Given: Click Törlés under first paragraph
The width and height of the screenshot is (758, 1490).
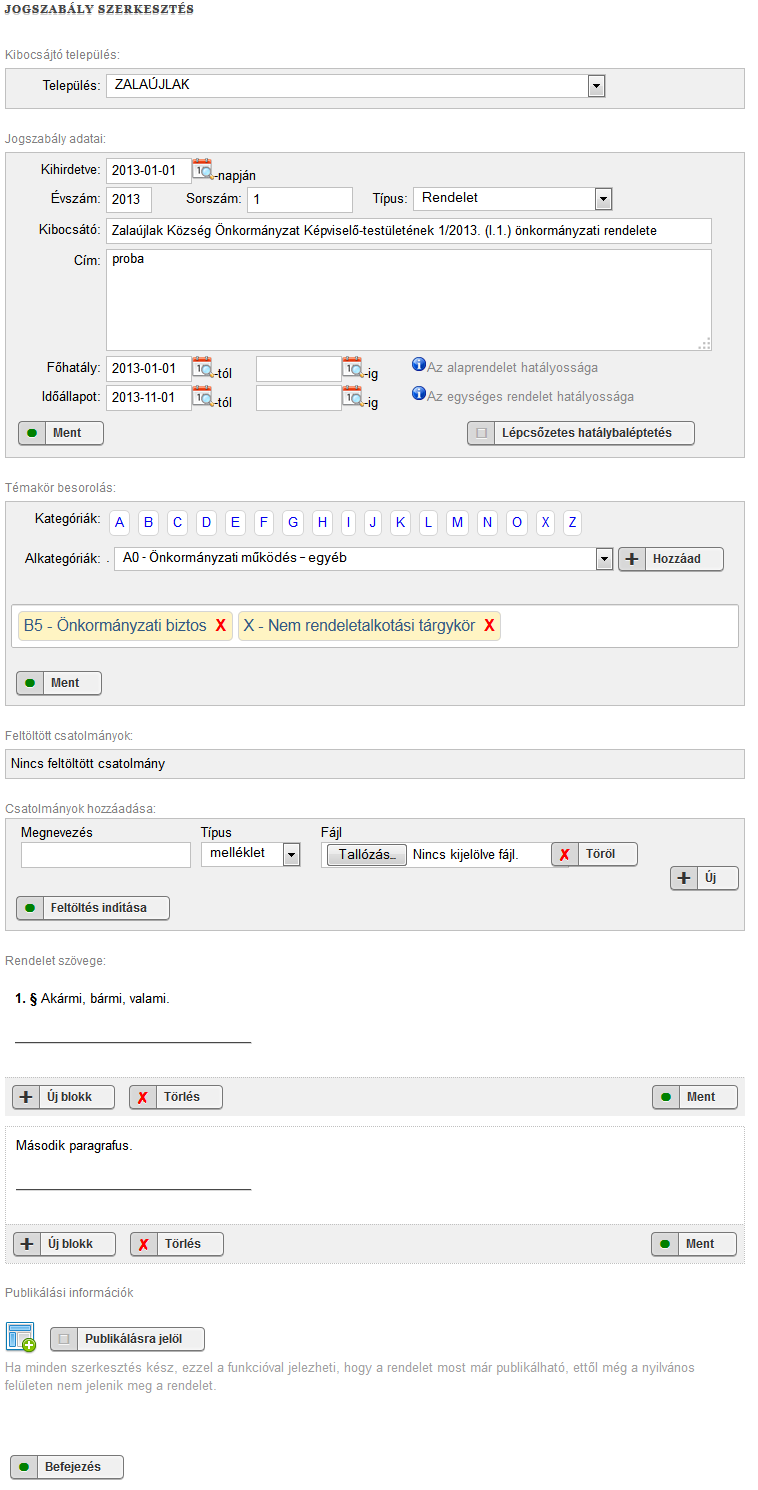Looking at the screenshot, I should (176, 1097).
